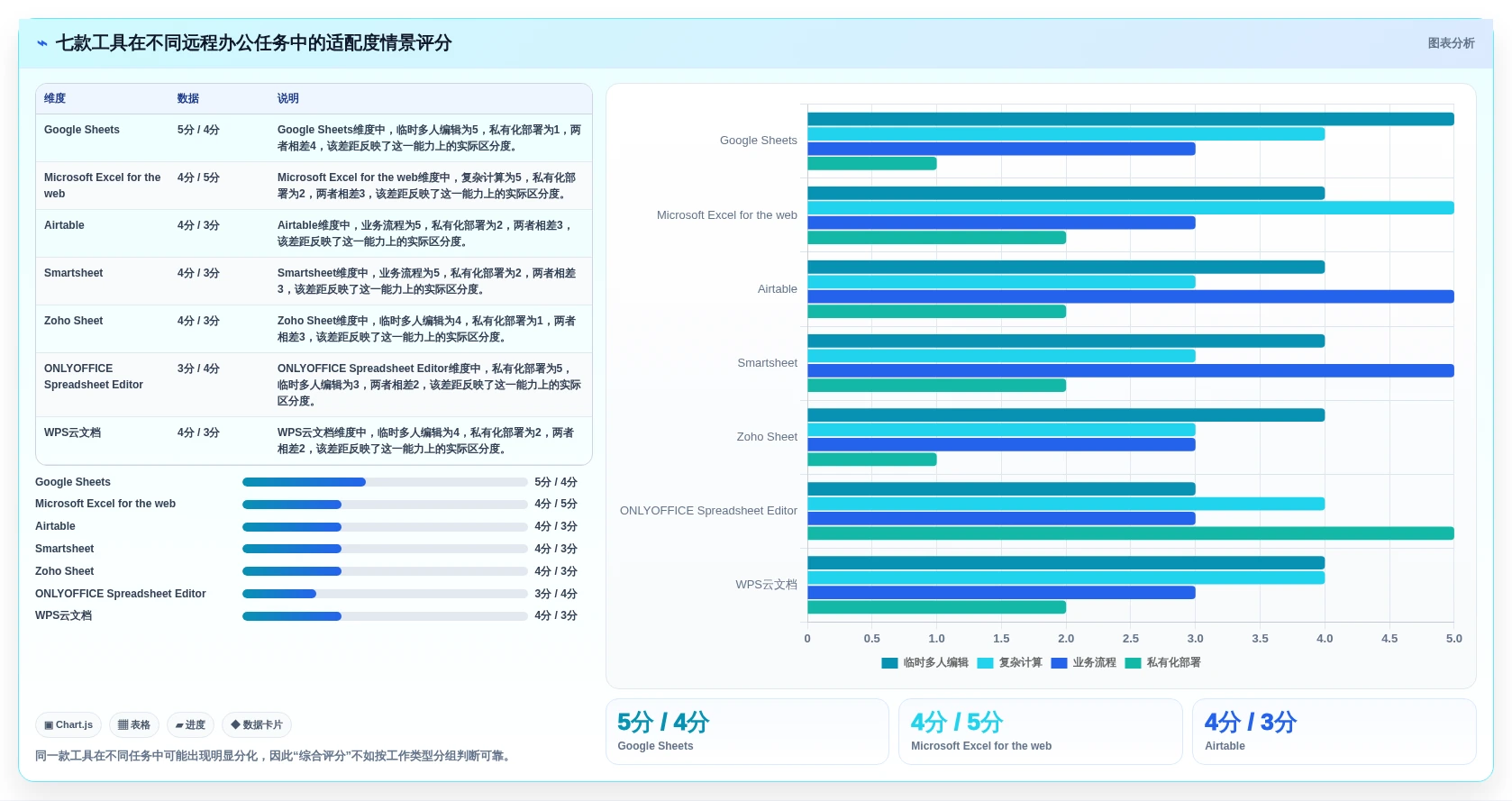Select the 进度 tag chip
The height and width of the screenshot is (801, 1512).
(190, 724)
